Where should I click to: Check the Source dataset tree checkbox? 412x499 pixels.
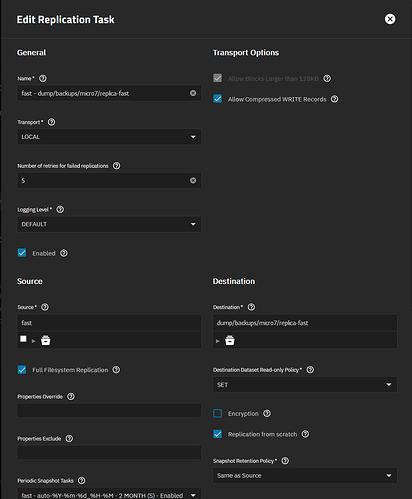[x=23, y=339]
